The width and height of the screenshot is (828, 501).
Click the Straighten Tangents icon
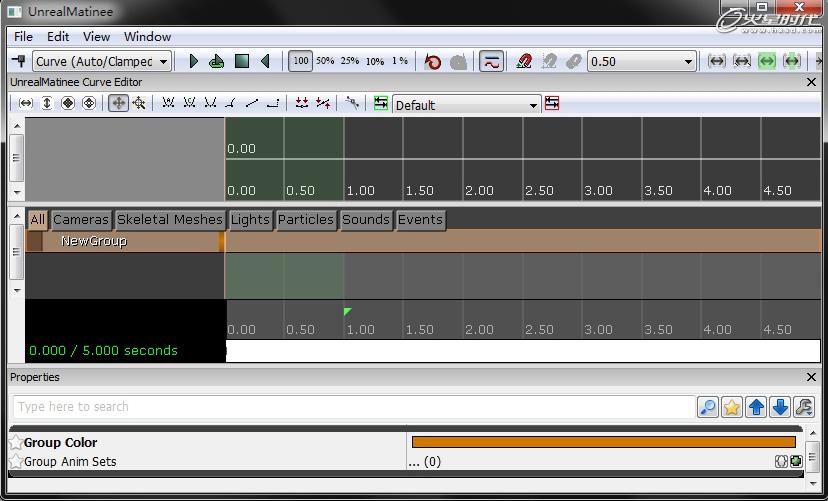[323, 103]
